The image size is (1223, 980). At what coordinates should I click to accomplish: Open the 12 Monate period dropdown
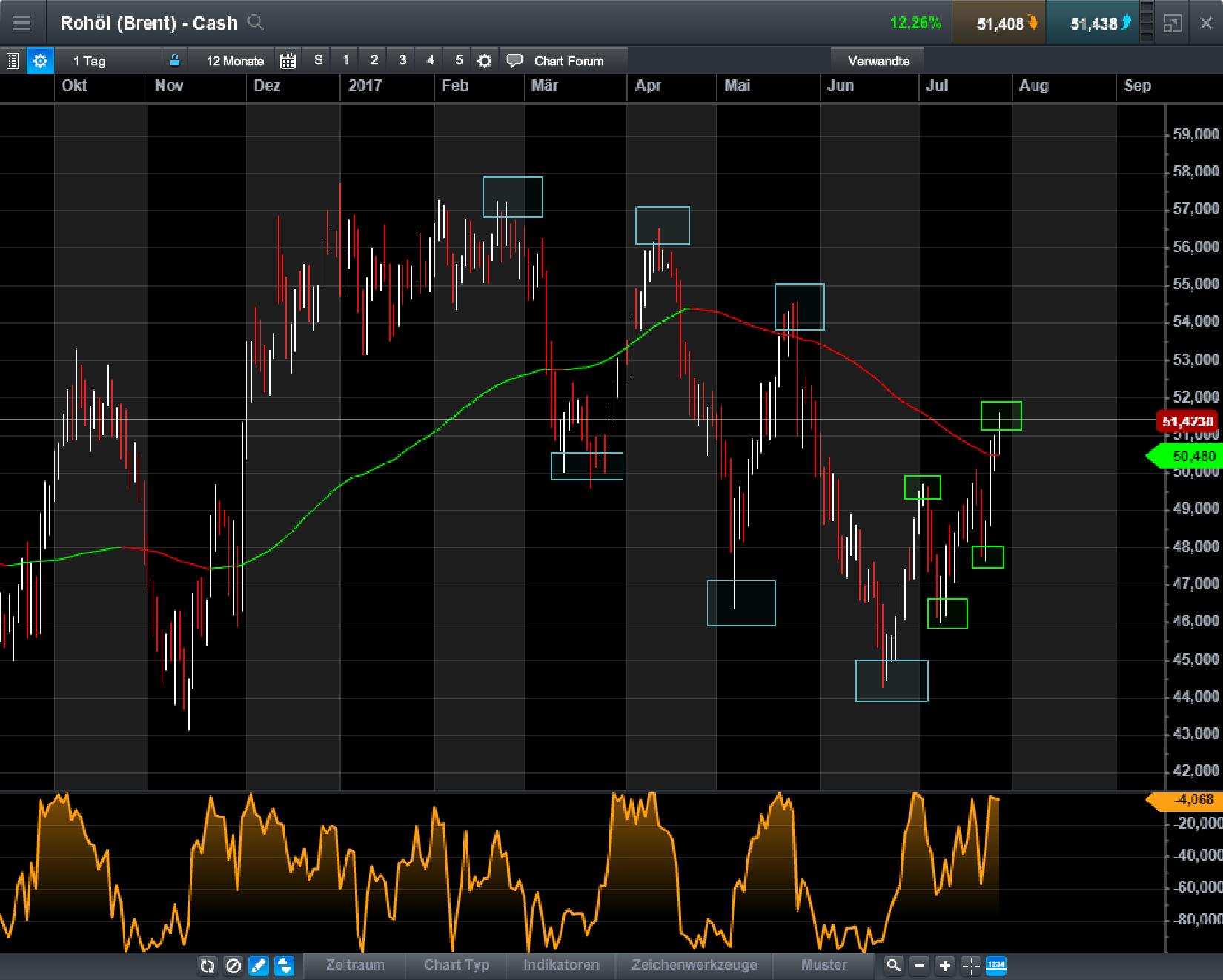click(x=234, y=61)
